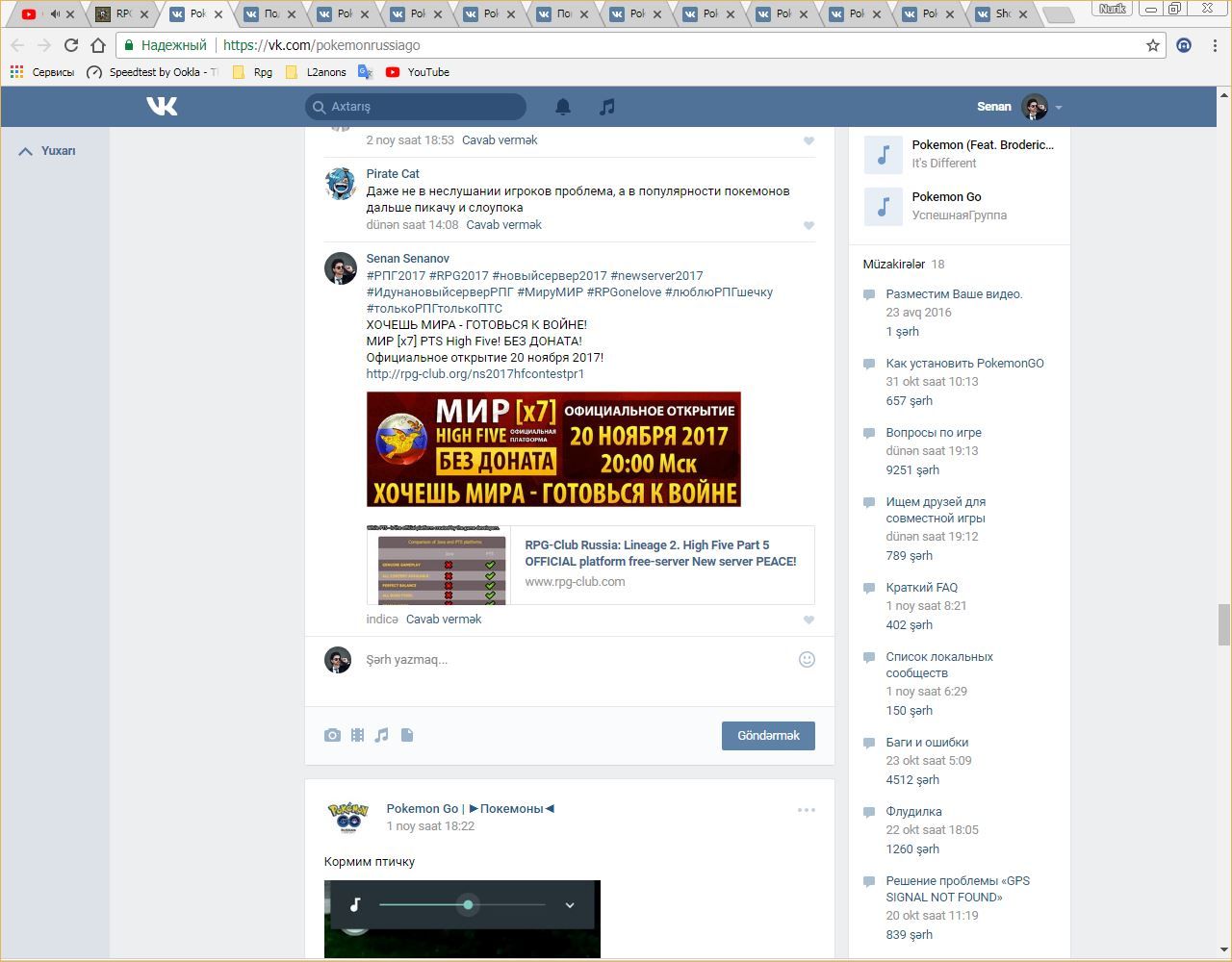Like the comment dated 2 noy saat 18:53

pyautogui.click(x=808, y=140)
